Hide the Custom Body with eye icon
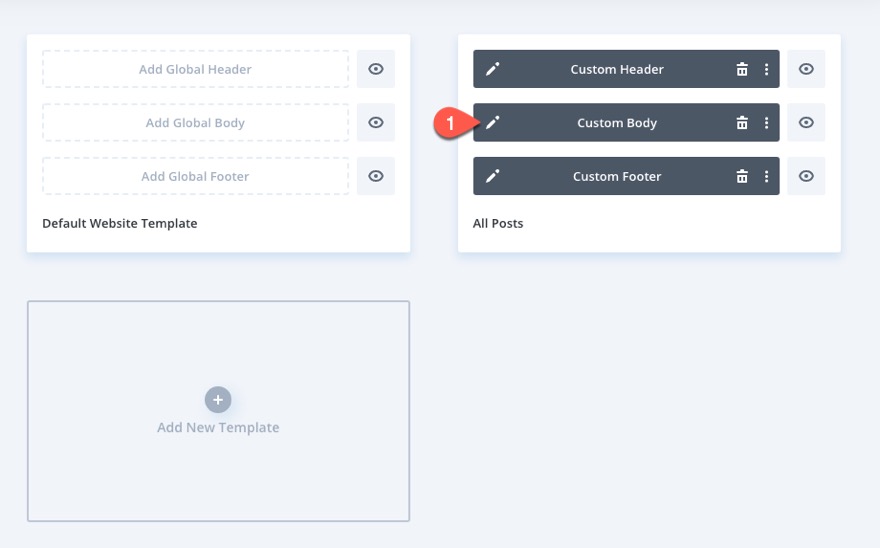 [806, 123]
